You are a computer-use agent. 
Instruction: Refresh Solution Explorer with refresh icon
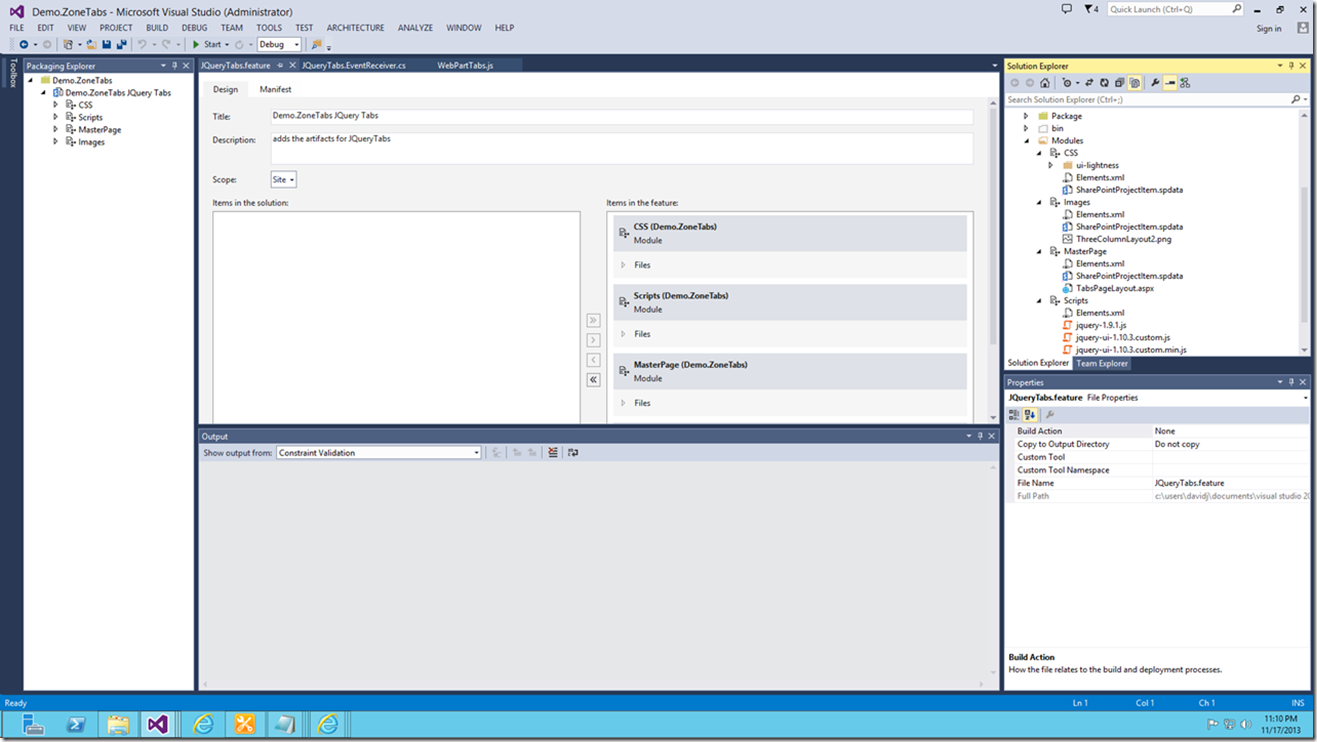point(1104,83)
